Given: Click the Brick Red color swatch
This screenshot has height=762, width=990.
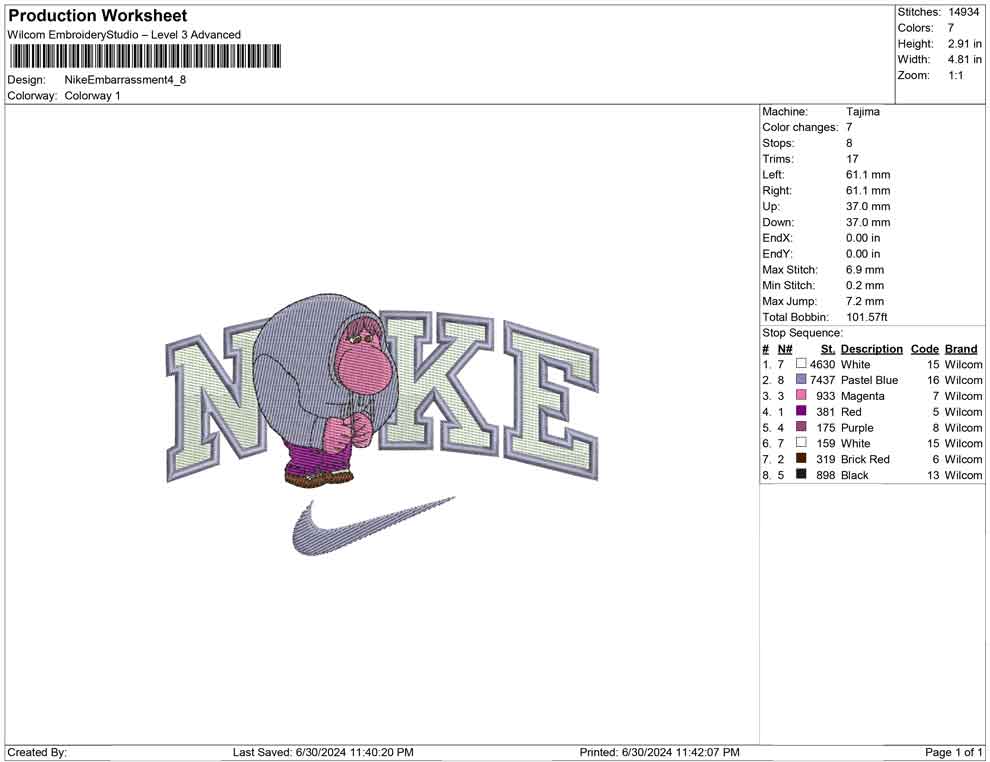Looking at the screenshot, I should tap(801, 458).
